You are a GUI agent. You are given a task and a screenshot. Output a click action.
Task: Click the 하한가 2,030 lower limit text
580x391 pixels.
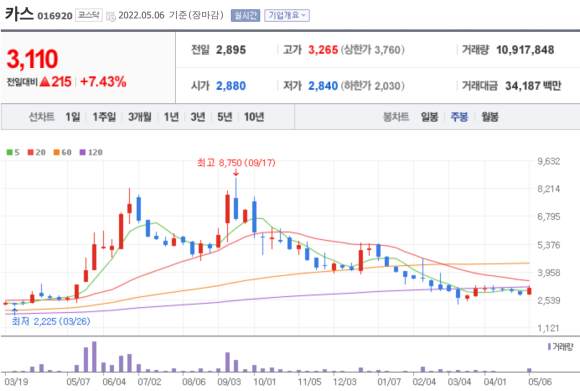372,86
